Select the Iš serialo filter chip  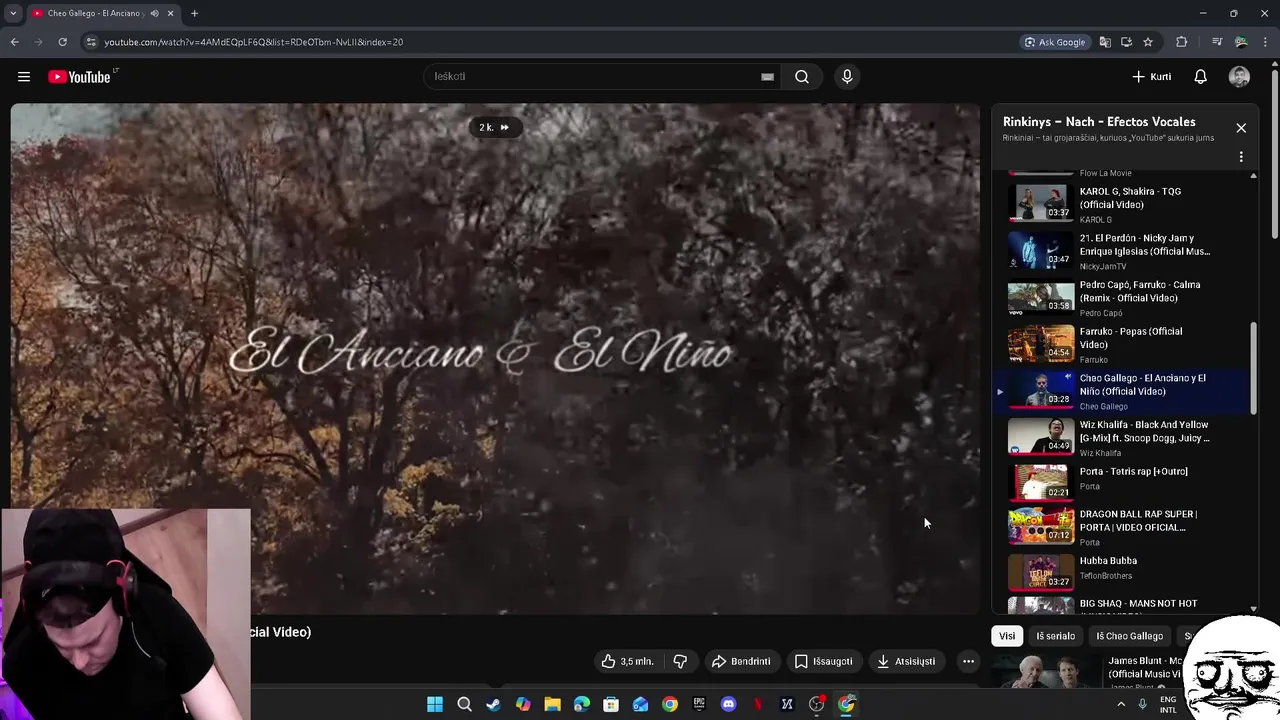[1055, 636]
